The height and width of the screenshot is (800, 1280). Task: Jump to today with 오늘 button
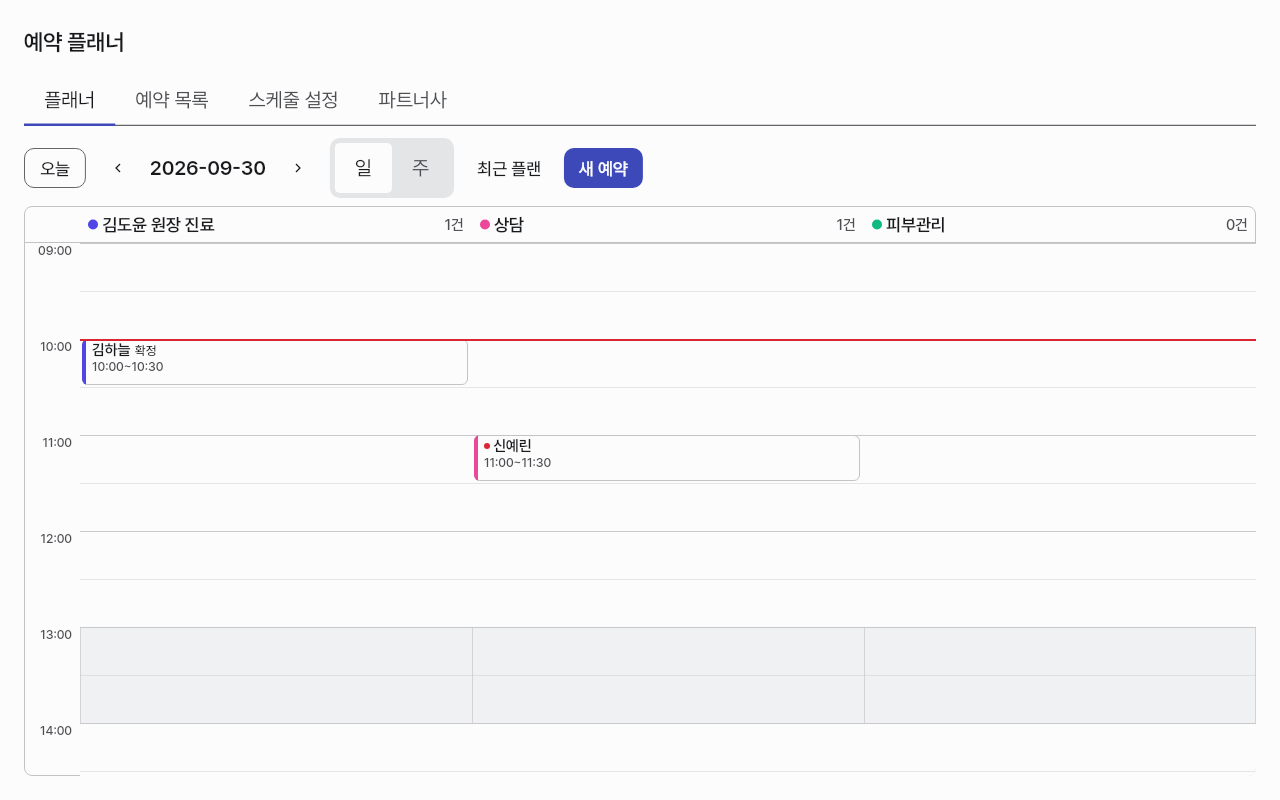tap(55, 168)
